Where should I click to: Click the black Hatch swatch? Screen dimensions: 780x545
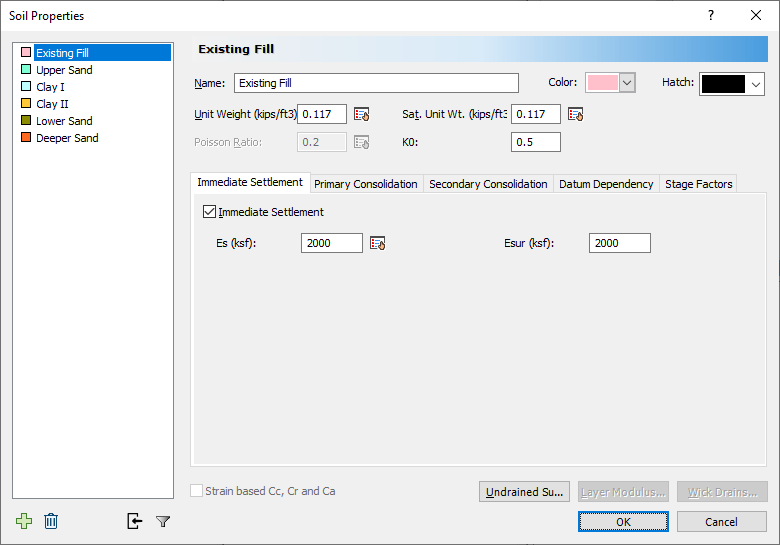(723, 84)
